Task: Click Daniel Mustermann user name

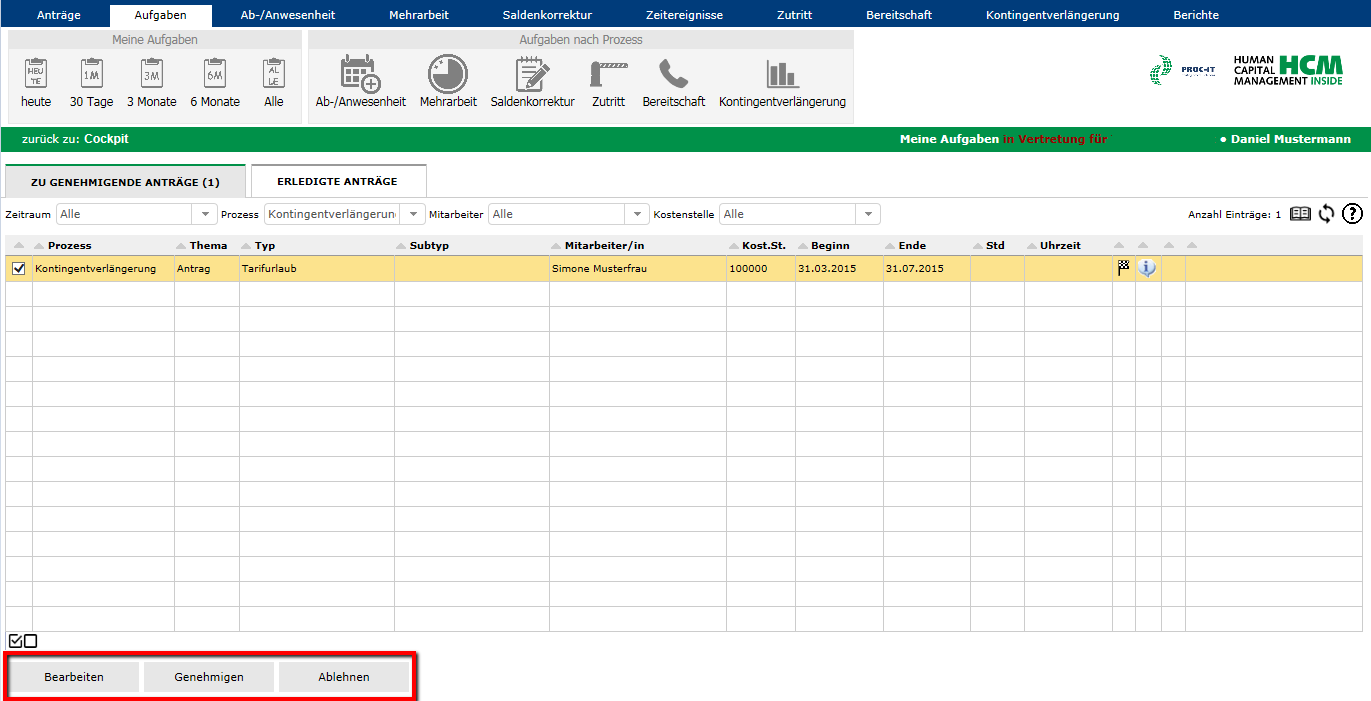Action: tap(1290, 139)
